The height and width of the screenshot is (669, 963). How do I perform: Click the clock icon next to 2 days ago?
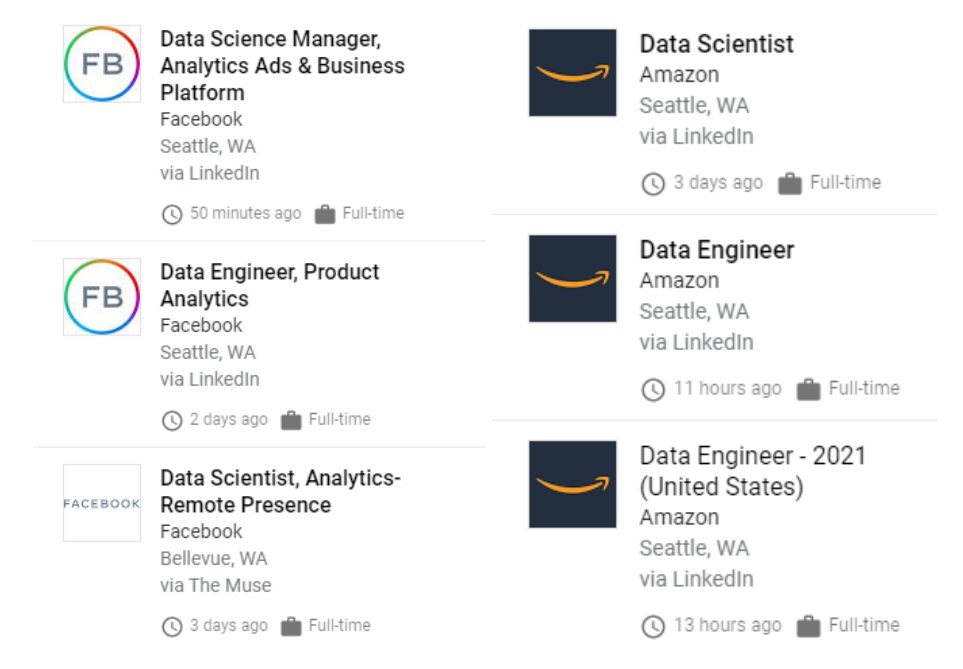172,420
